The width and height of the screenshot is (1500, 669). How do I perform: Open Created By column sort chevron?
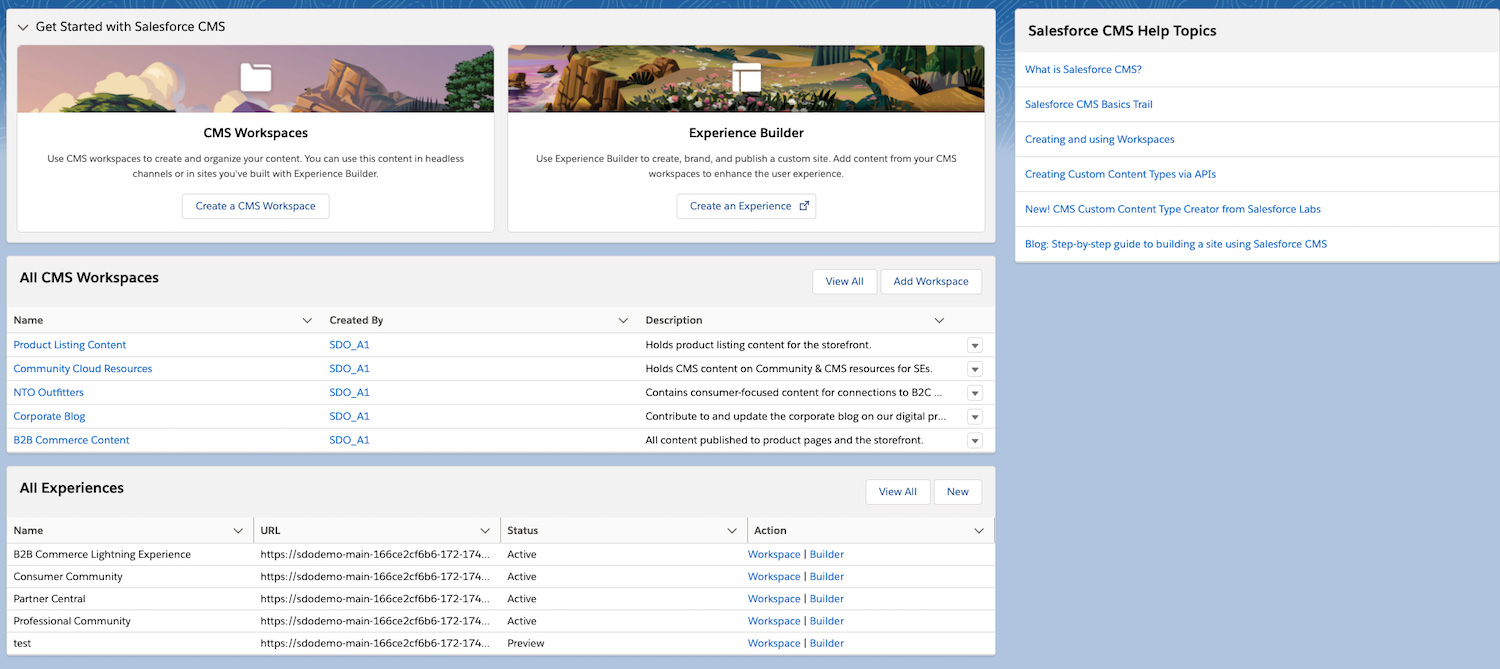623,321
